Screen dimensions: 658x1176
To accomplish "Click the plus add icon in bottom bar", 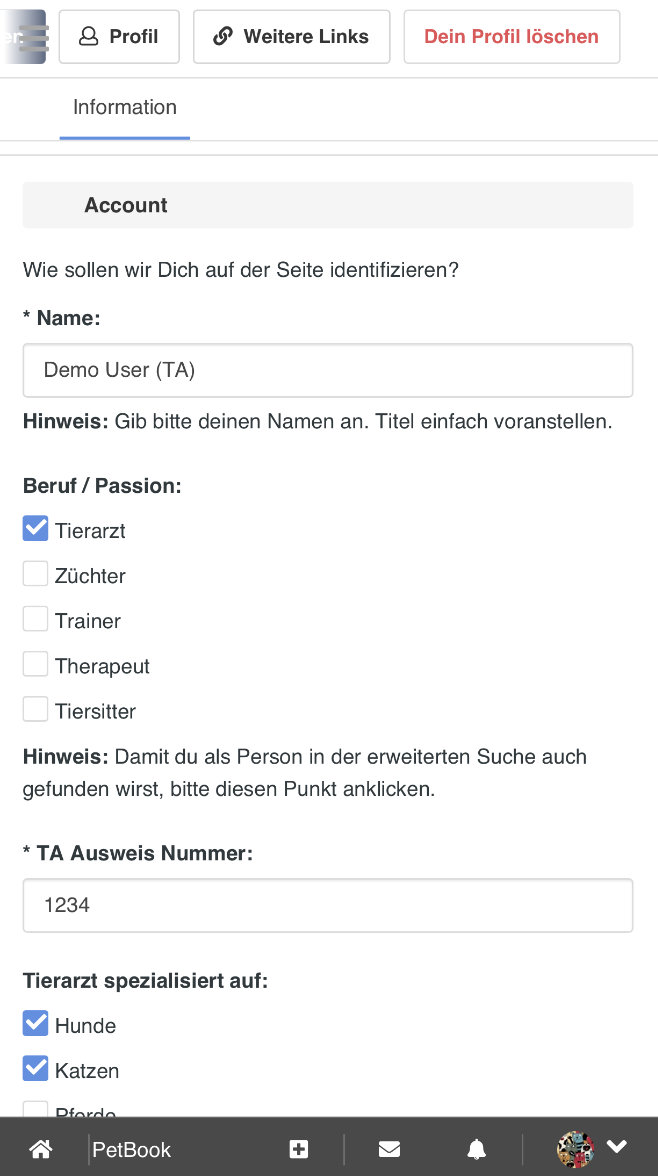I will 299,1148.
